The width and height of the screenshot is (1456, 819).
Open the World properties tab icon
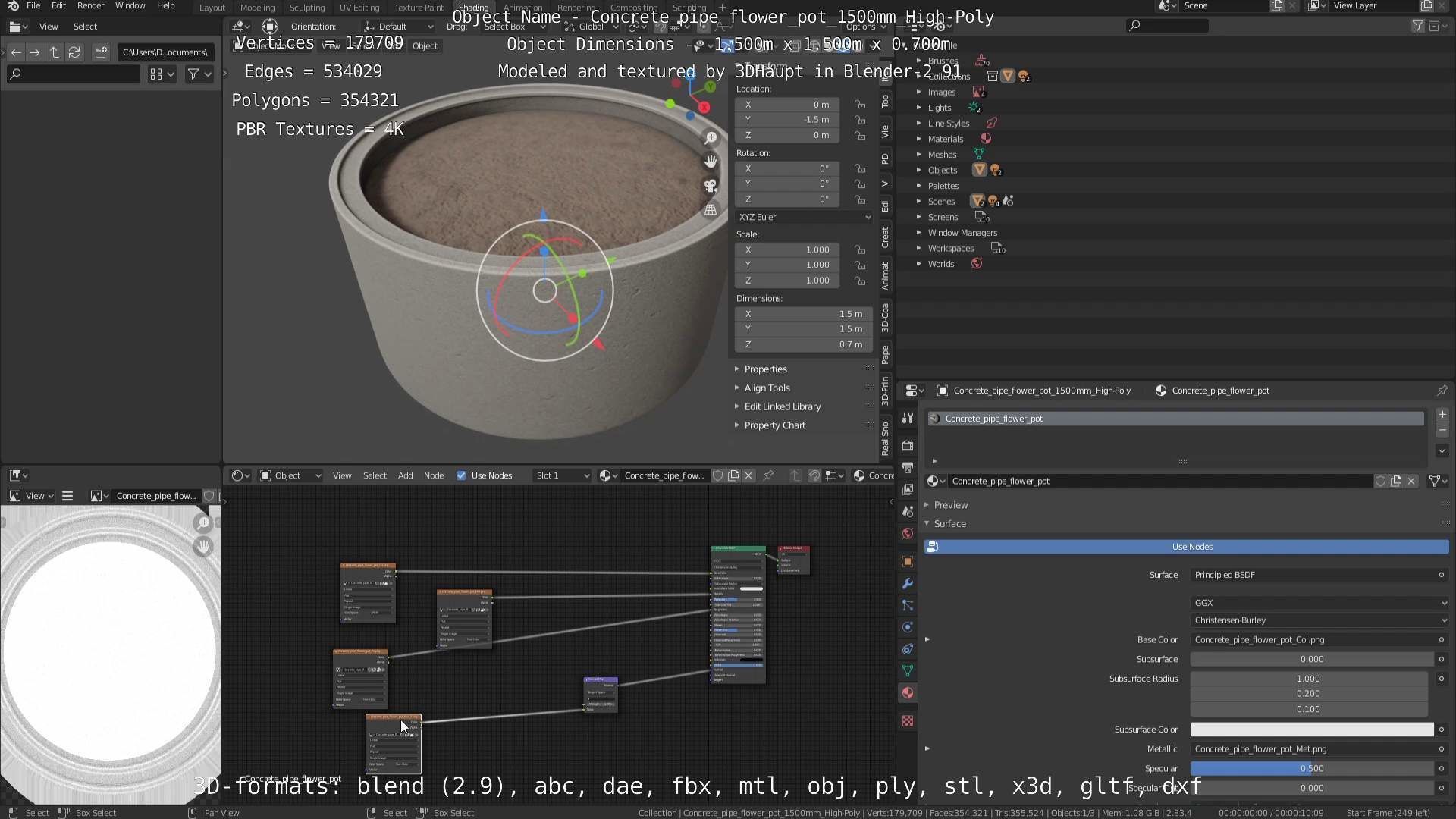(907, 533)
